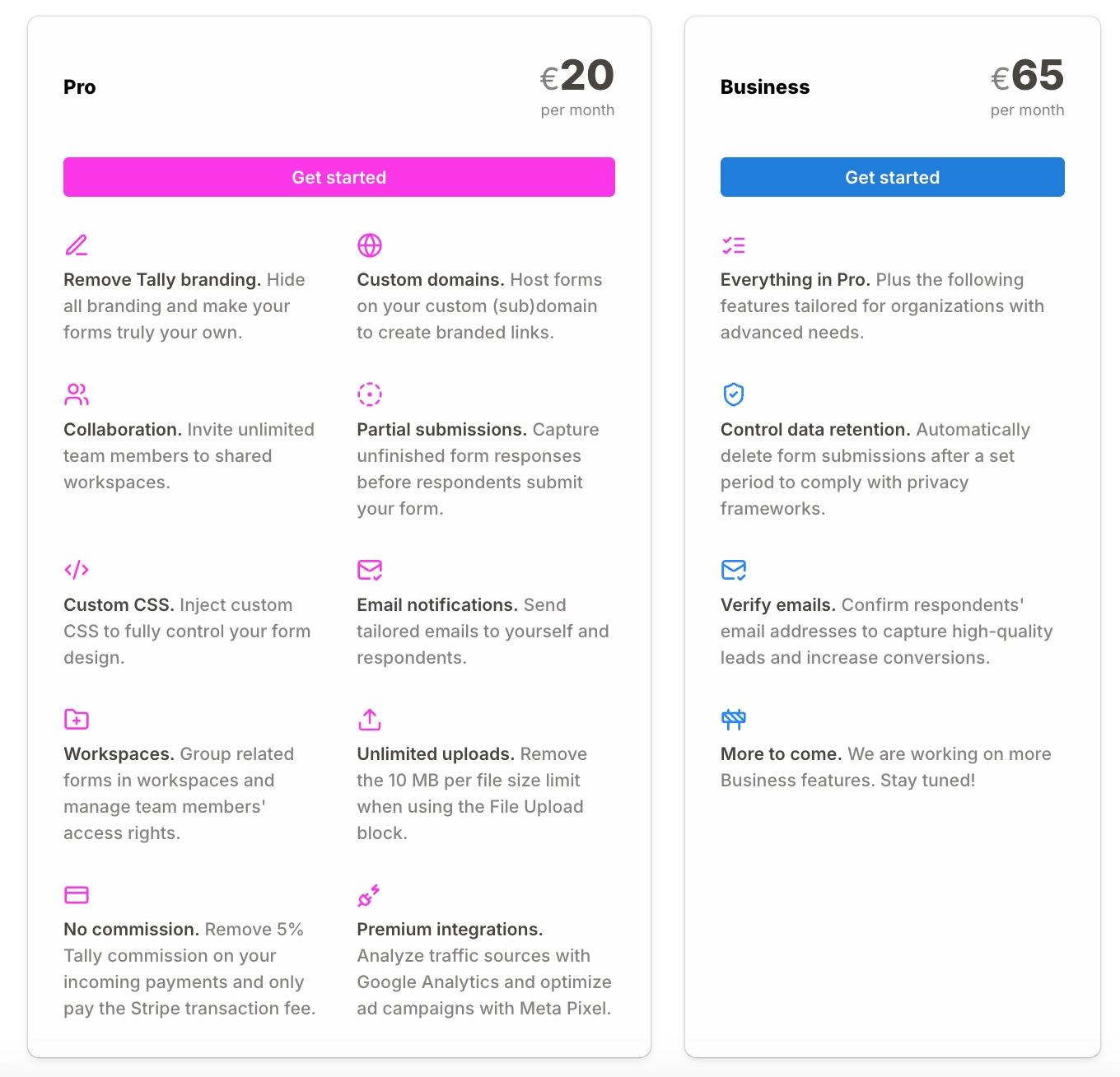Click the shield icon for Control data retention
Image resolution: width=1120 pixels, height=1077 pixels.
coord(734,394)
